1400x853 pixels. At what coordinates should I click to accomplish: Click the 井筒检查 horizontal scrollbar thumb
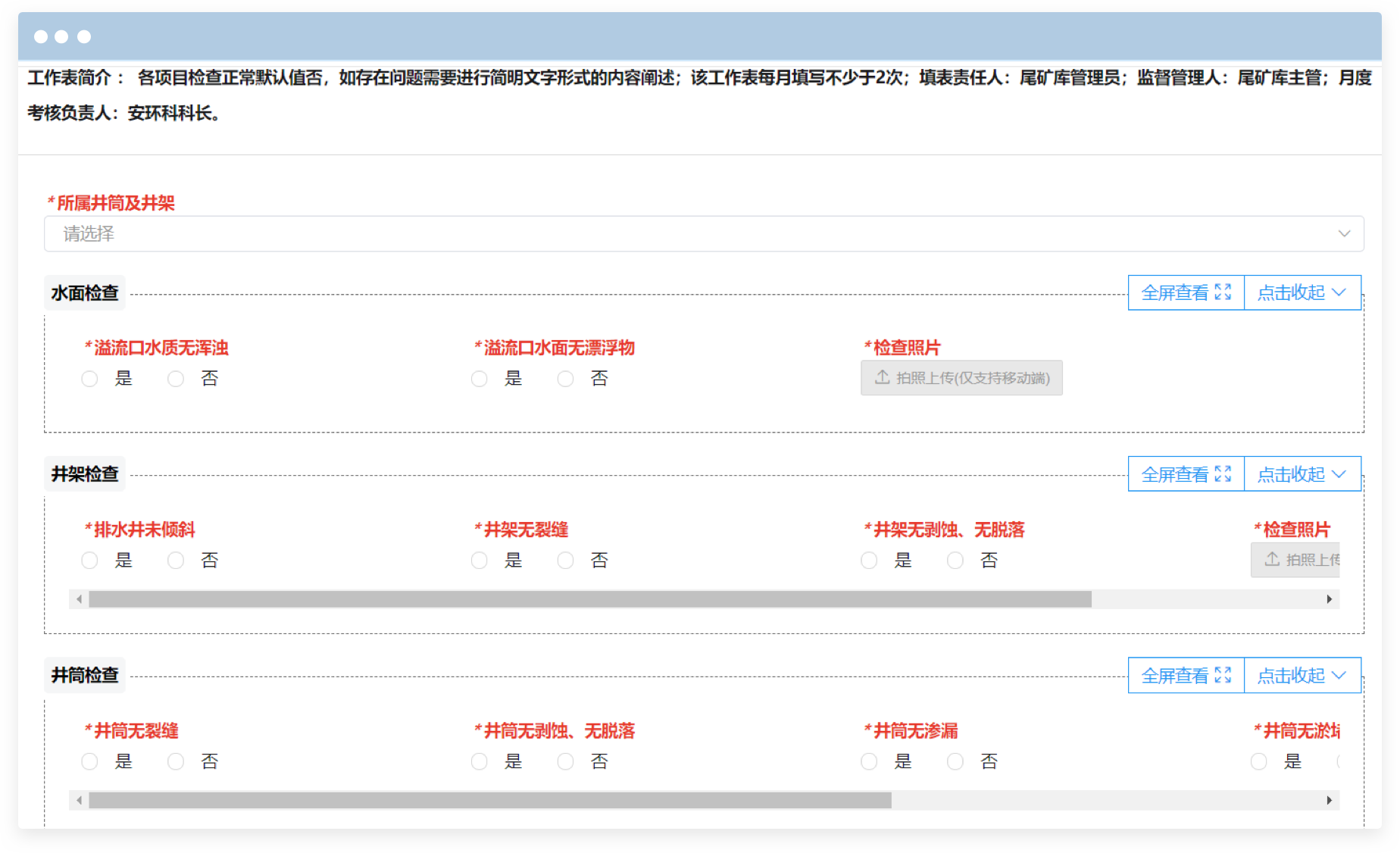pos(489,800)
